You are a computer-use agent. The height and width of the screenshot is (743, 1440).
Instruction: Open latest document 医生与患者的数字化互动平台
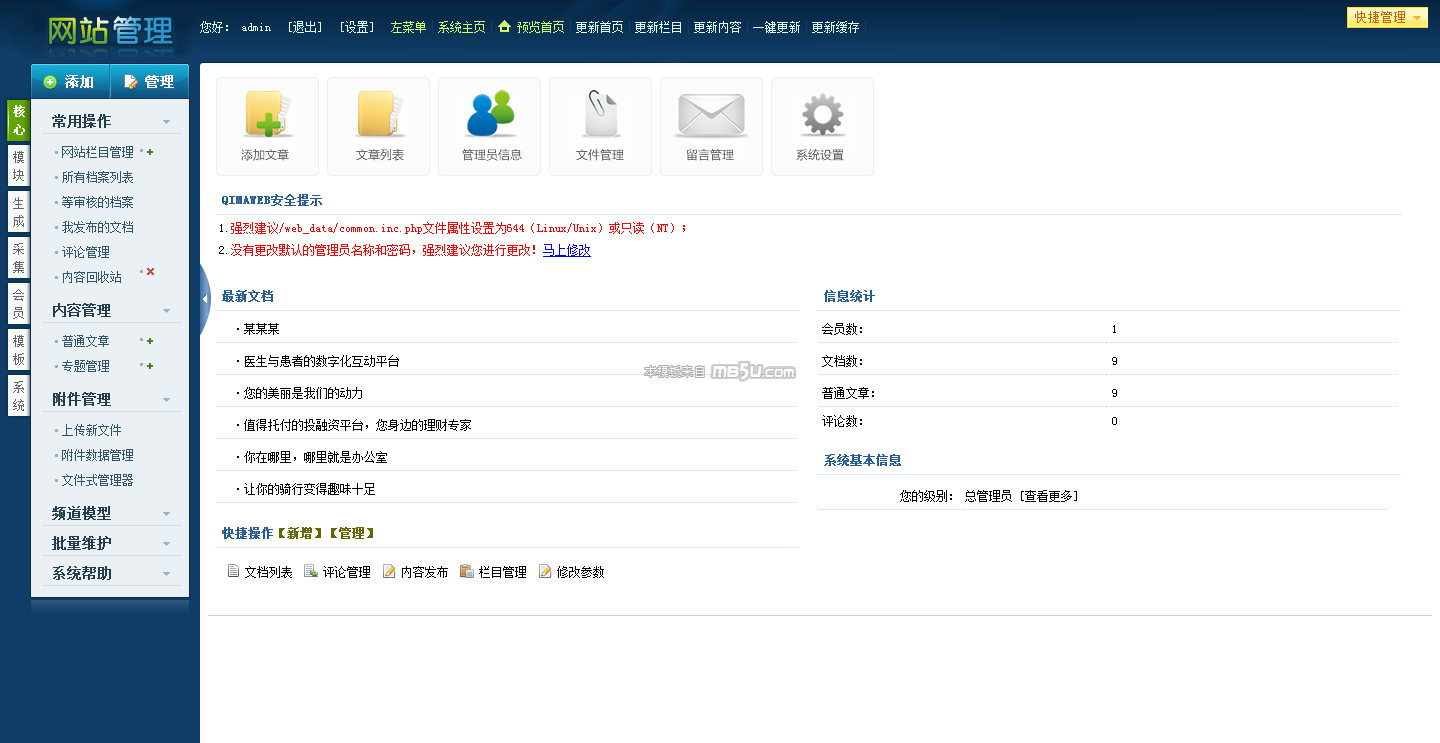coord(321,361)
